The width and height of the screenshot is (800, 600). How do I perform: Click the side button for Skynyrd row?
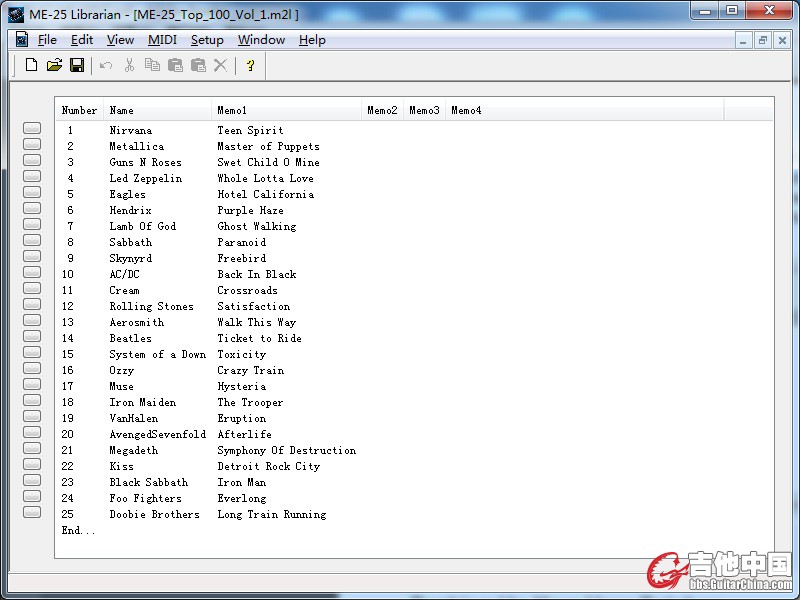tap(32, 256)
